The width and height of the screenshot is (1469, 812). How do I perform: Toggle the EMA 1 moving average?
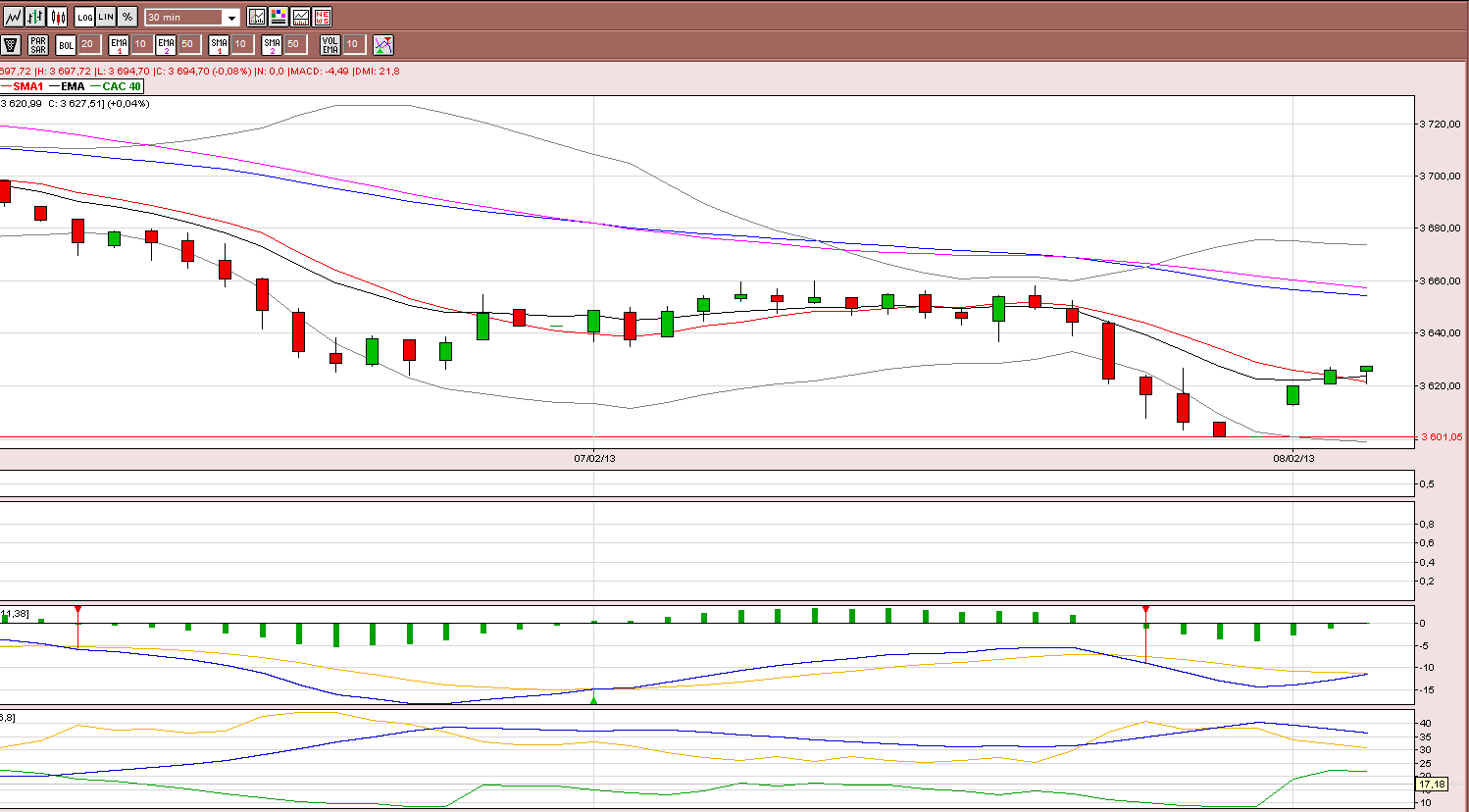click(119, 44)
